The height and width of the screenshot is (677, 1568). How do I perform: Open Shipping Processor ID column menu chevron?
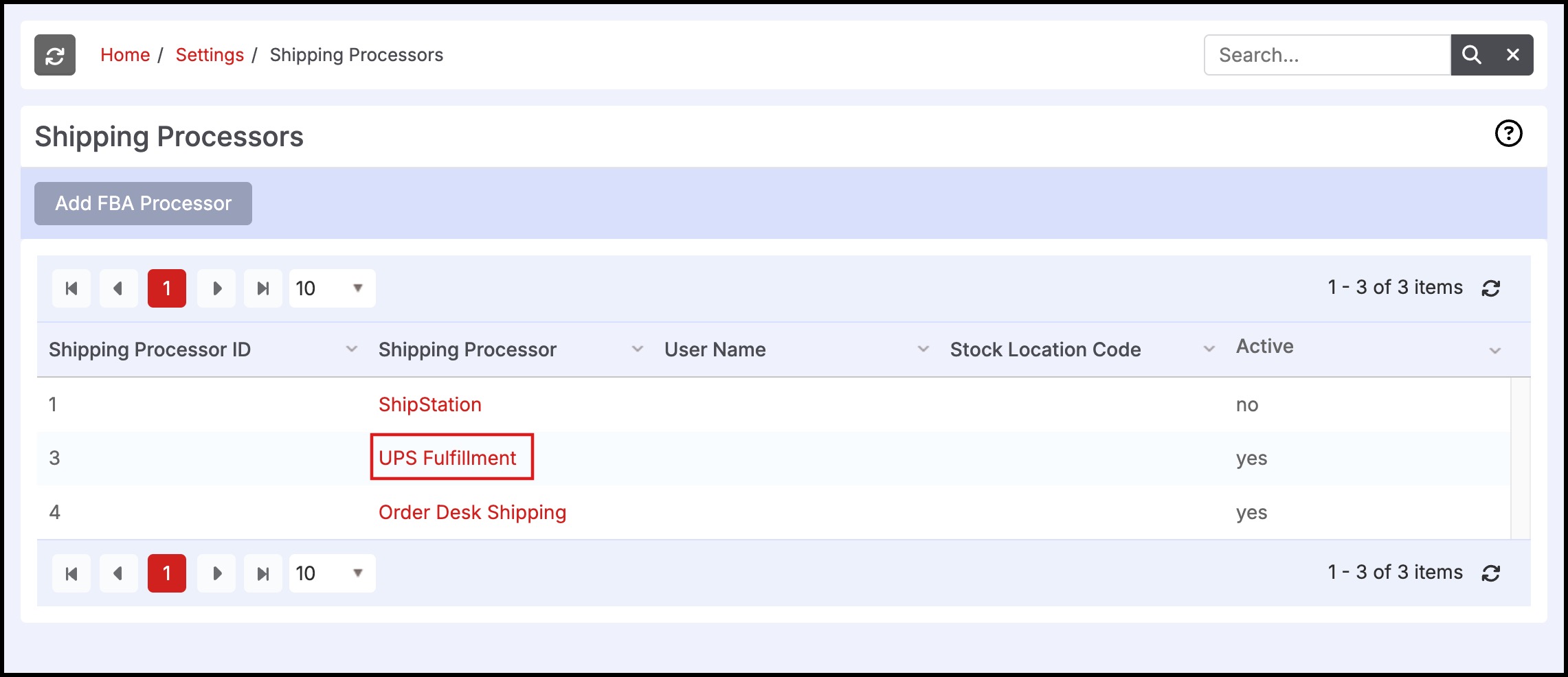[x=352, y=349]
